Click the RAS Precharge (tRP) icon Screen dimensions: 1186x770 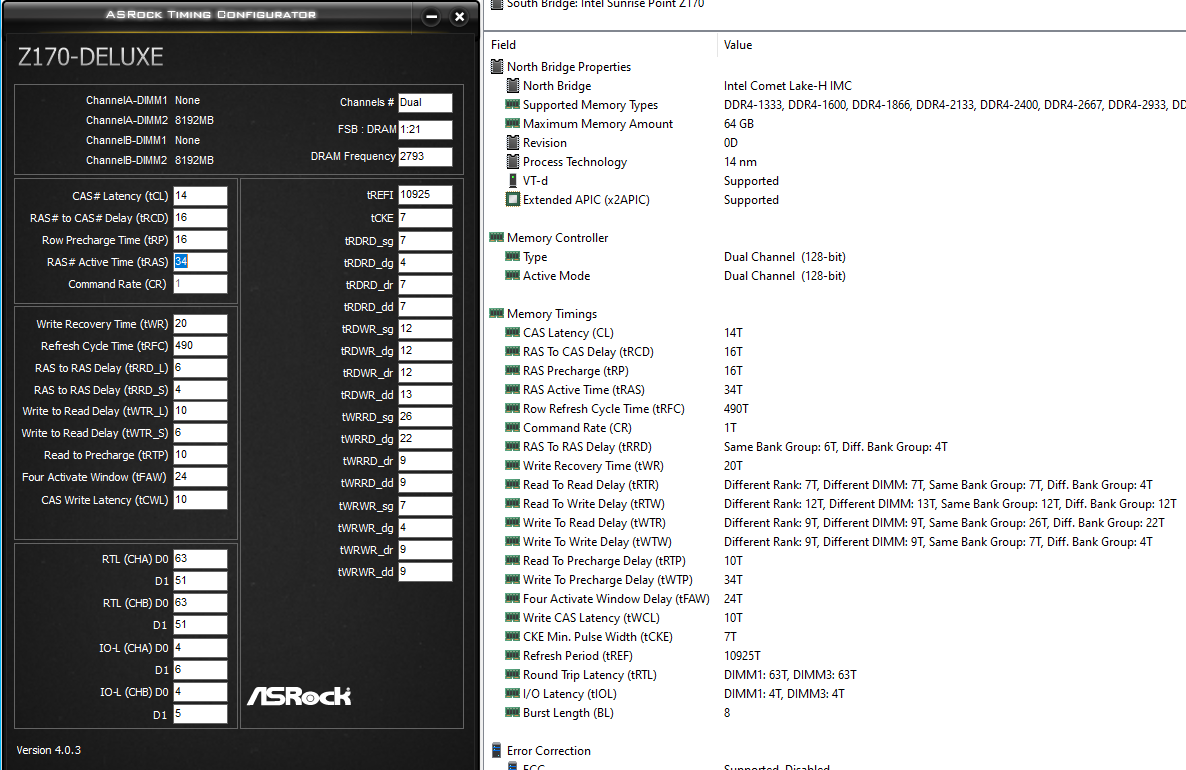(513, 370)
